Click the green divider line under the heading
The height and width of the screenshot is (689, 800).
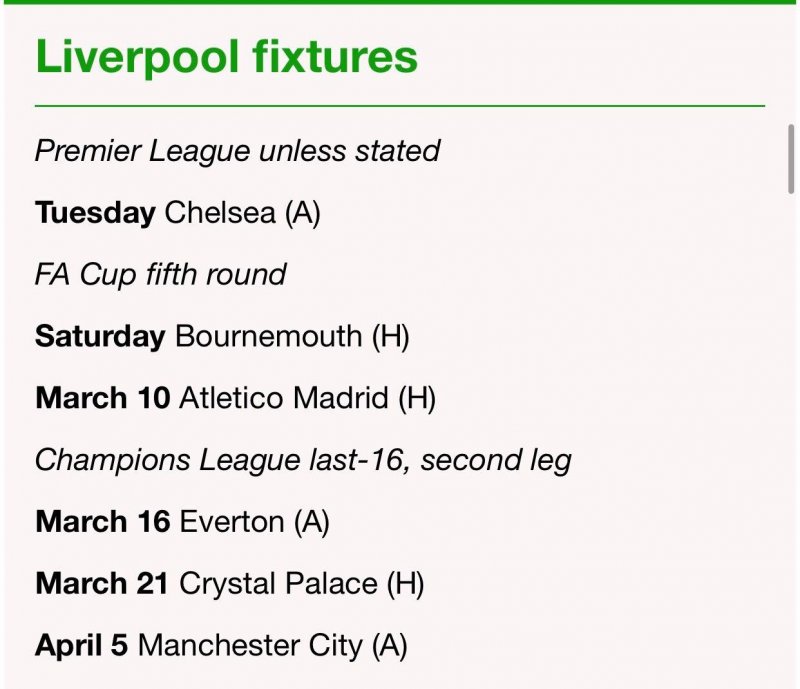click(x=400, y=105)
